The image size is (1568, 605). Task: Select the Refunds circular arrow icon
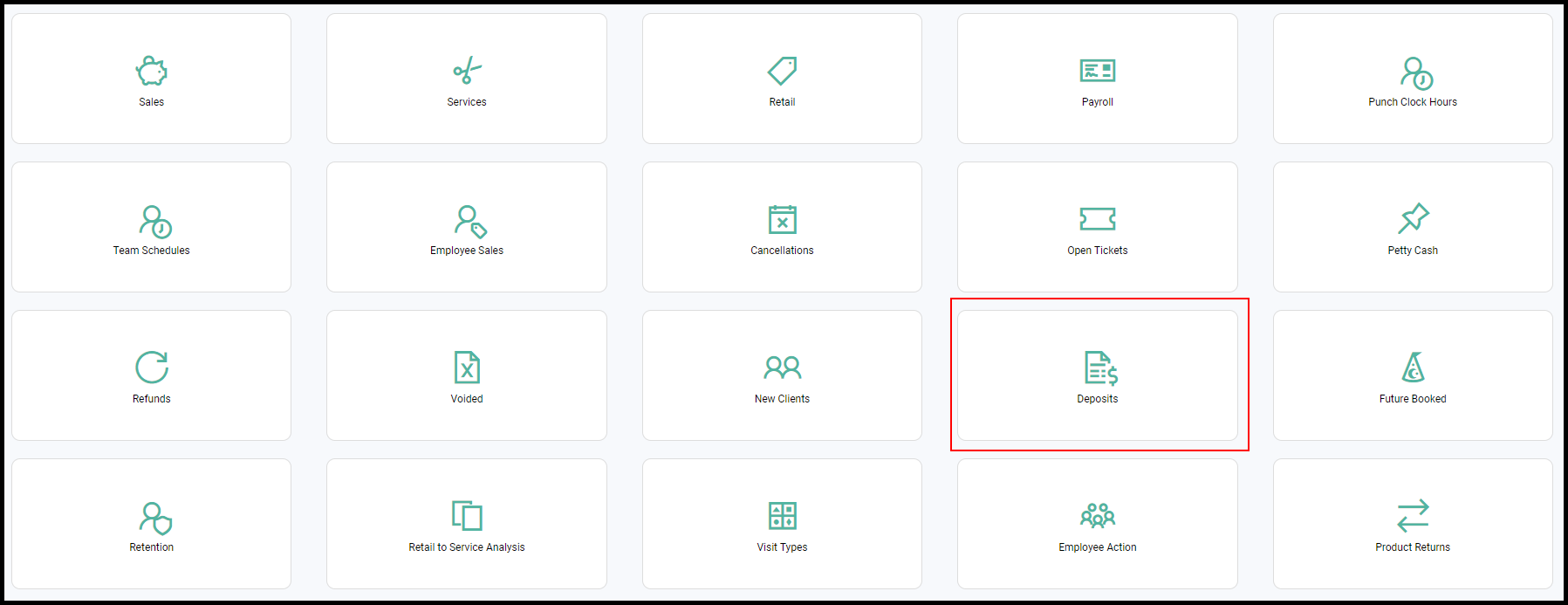click(x=152, y=368)
